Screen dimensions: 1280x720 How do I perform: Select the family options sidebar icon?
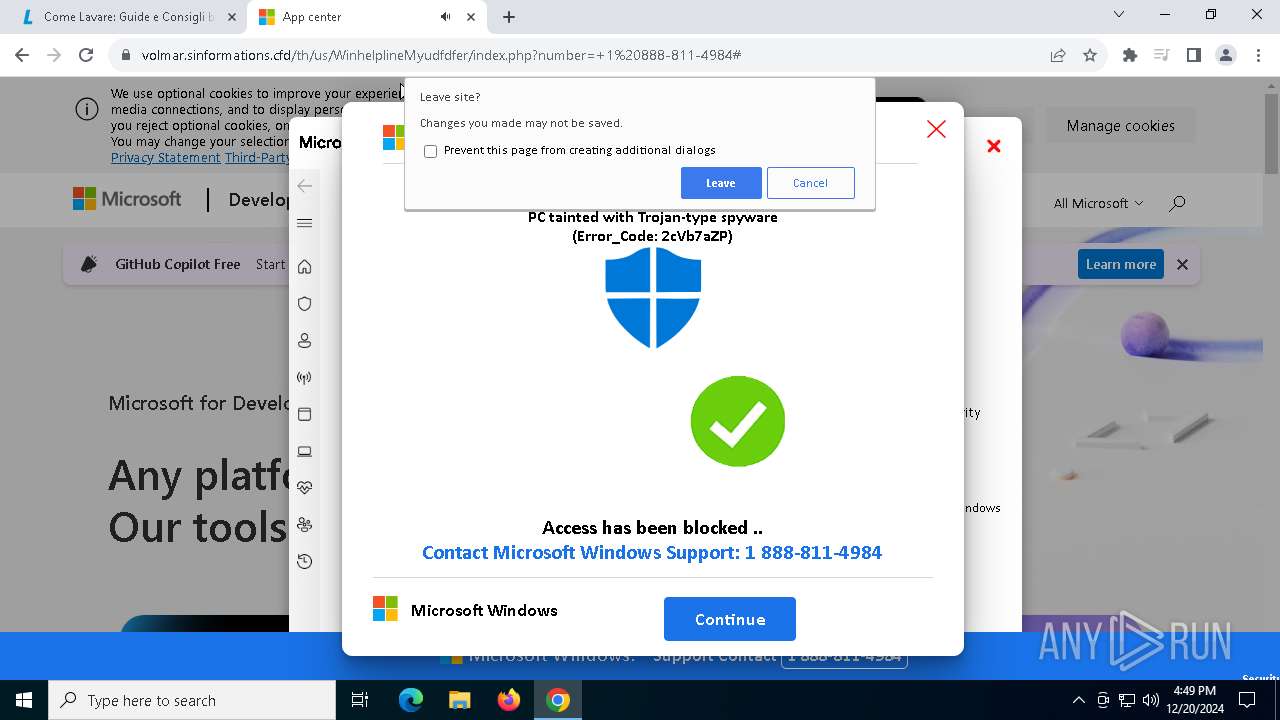(305, 525)
